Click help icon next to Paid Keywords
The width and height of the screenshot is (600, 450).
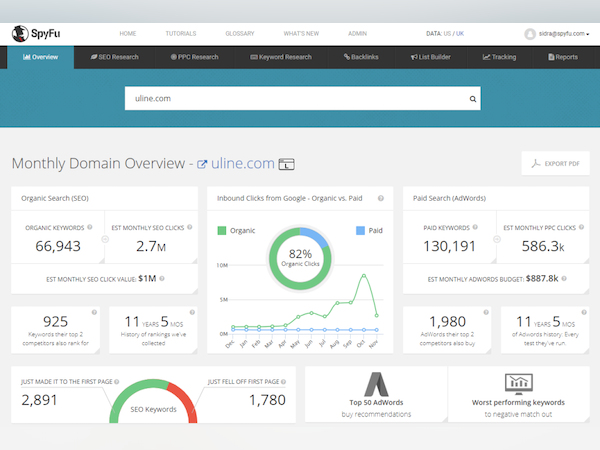(x=475, y=227)
